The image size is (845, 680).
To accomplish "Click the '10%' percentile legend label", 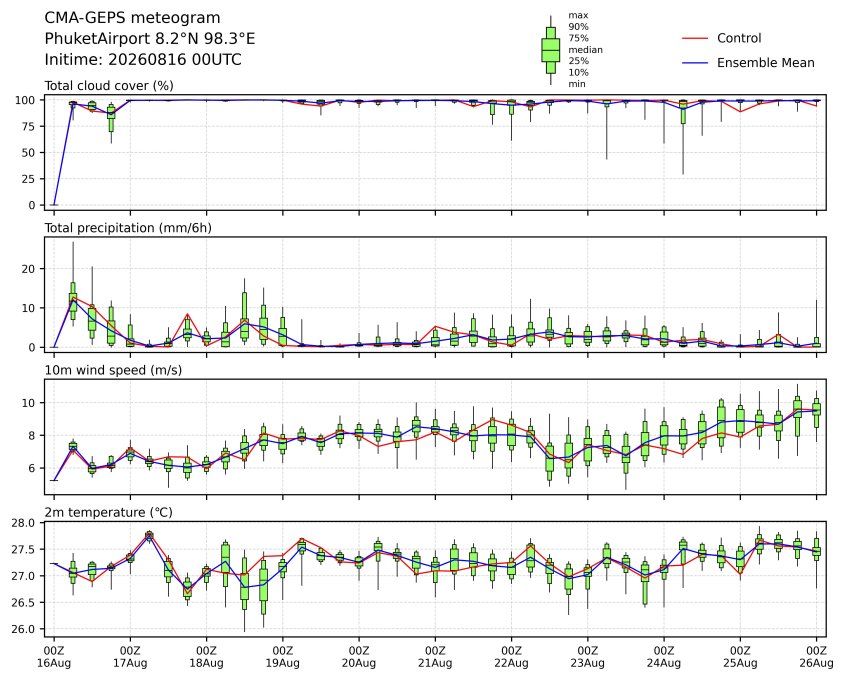I will tap(578, 72).
